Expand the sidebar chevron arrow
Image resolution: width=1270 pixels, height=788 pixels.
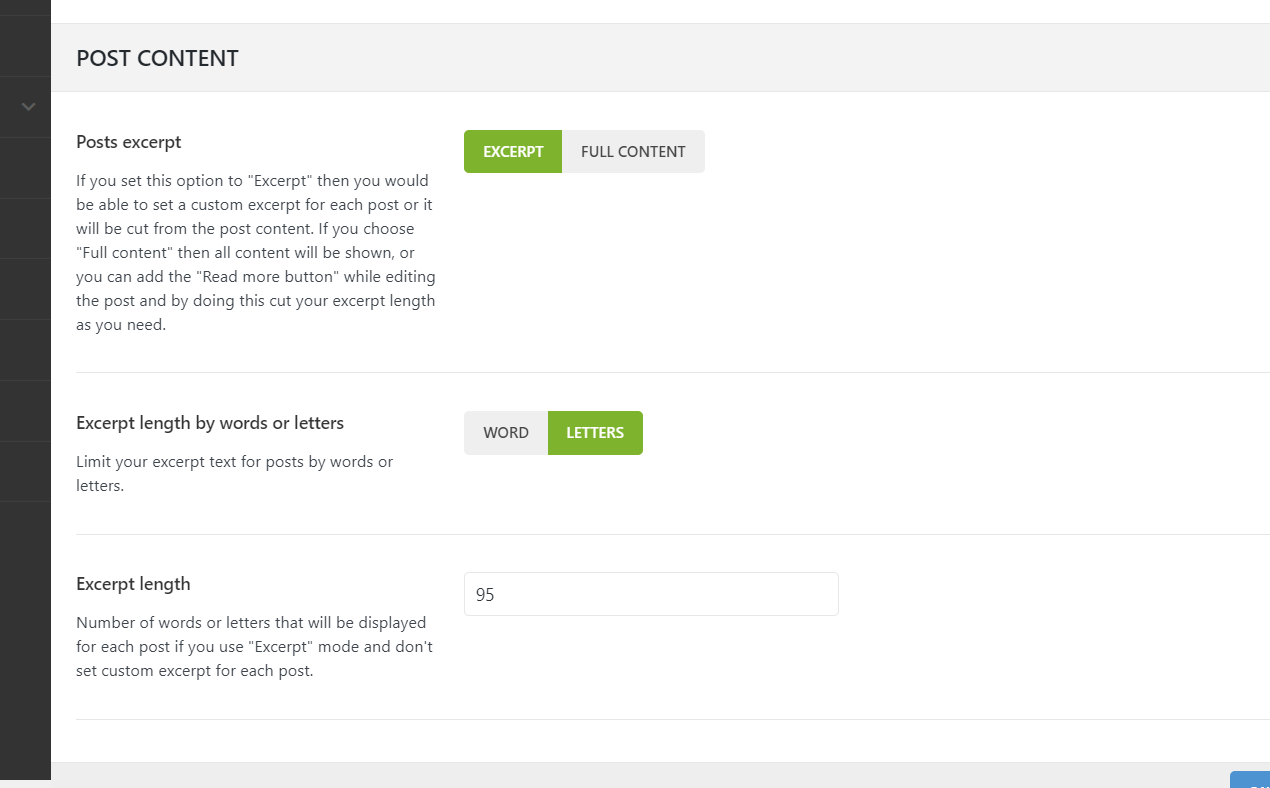28,106
